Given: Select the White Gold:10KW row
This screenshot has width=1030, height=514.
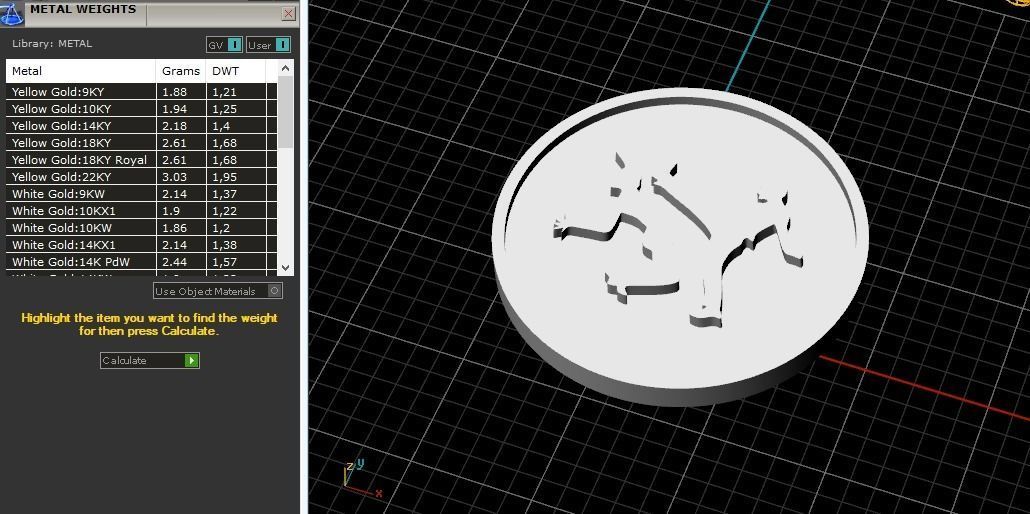Looking at the screenshot, I should click(x=141, y=228).
